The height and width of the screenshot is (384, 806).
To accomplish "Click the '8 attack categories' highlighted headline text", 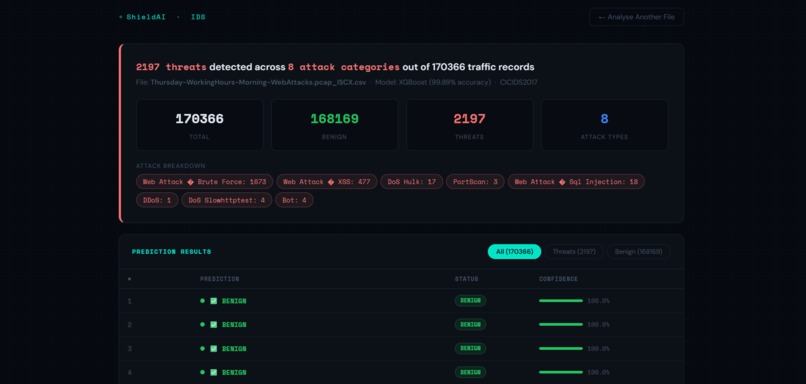I will pyautogui.click(x=343, y=67).
